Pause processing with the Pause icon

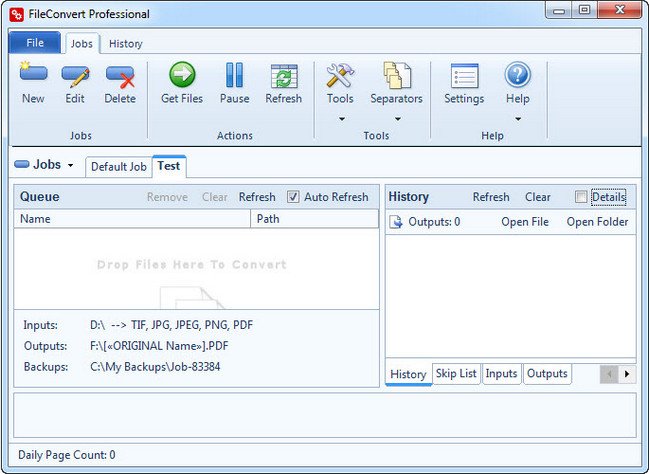click(234, 75)
